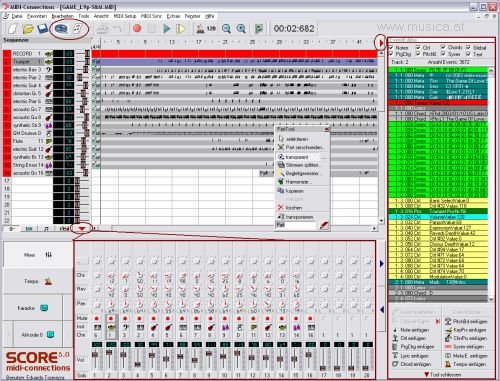The height and width of the screenshot is (381, 500).
Task: Click 'Ctrl einfügen' in the event tools
Action: [x=409, y=338]
